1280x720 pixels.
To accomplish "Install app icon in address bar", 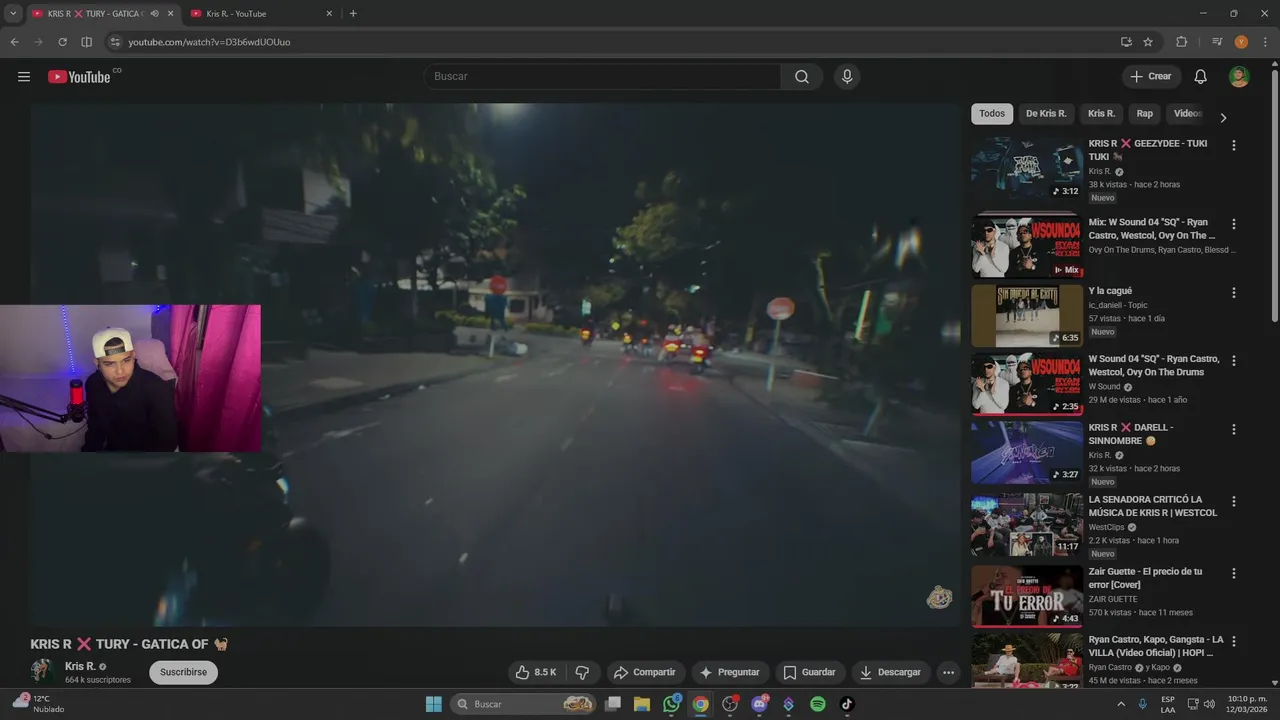I will [1126, 42].
